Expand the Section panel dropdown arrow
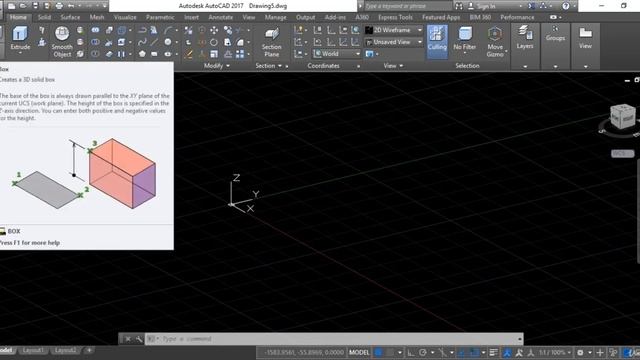640x360 pixels. point(280,66)
